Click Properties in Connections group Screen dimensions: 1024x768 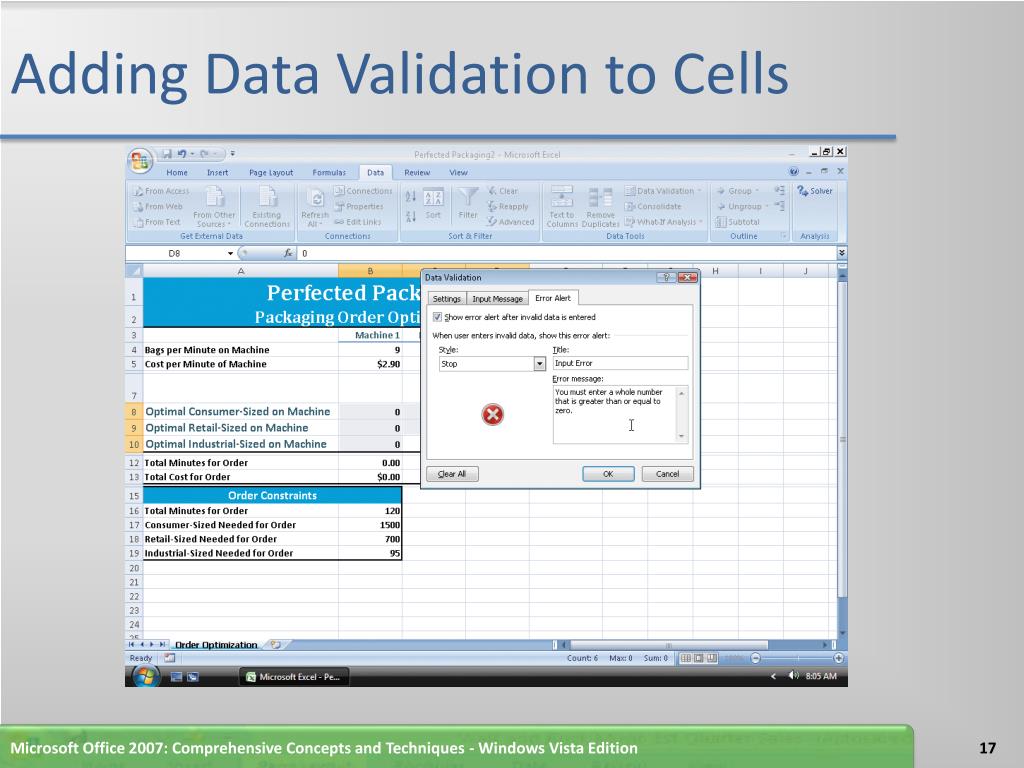[x=359, y=206]
